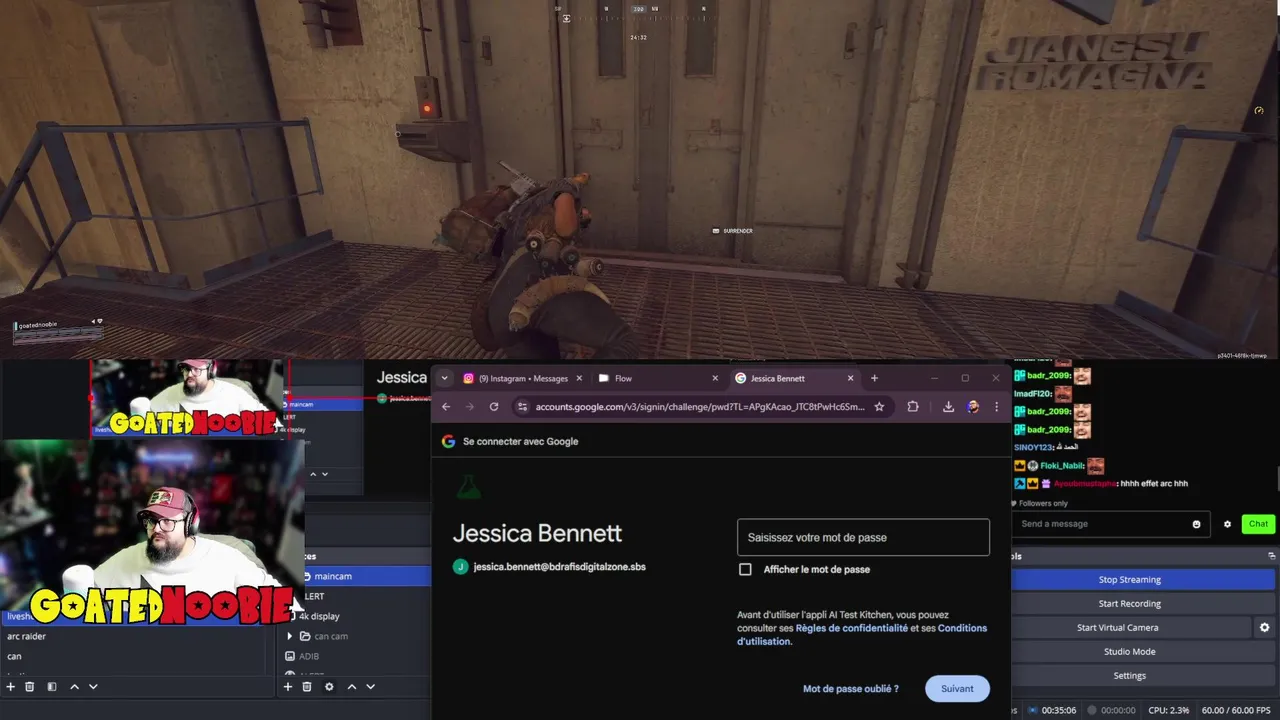
Task: Remove selected scene using trash icon
Action: pyautogui.click(x=30, y=687)
